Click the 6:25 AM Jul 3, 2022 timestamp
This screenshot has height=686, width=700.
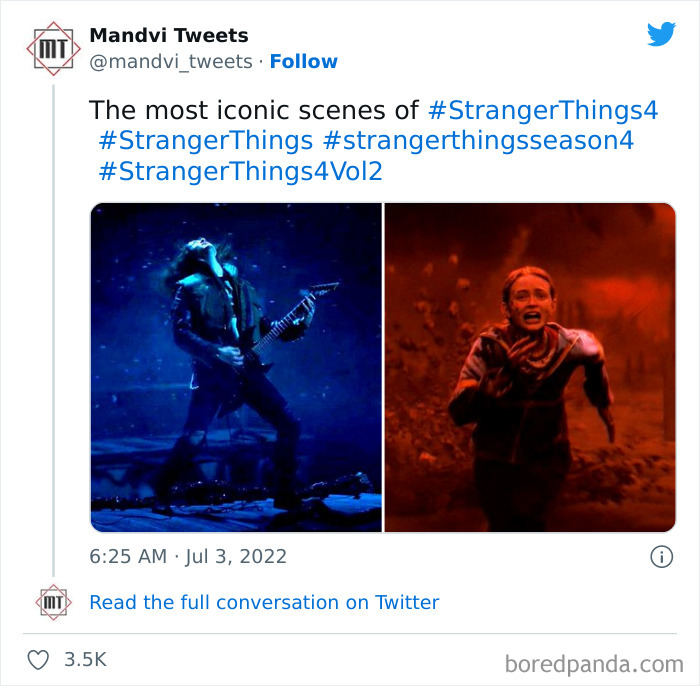click(x=188, y=557)
